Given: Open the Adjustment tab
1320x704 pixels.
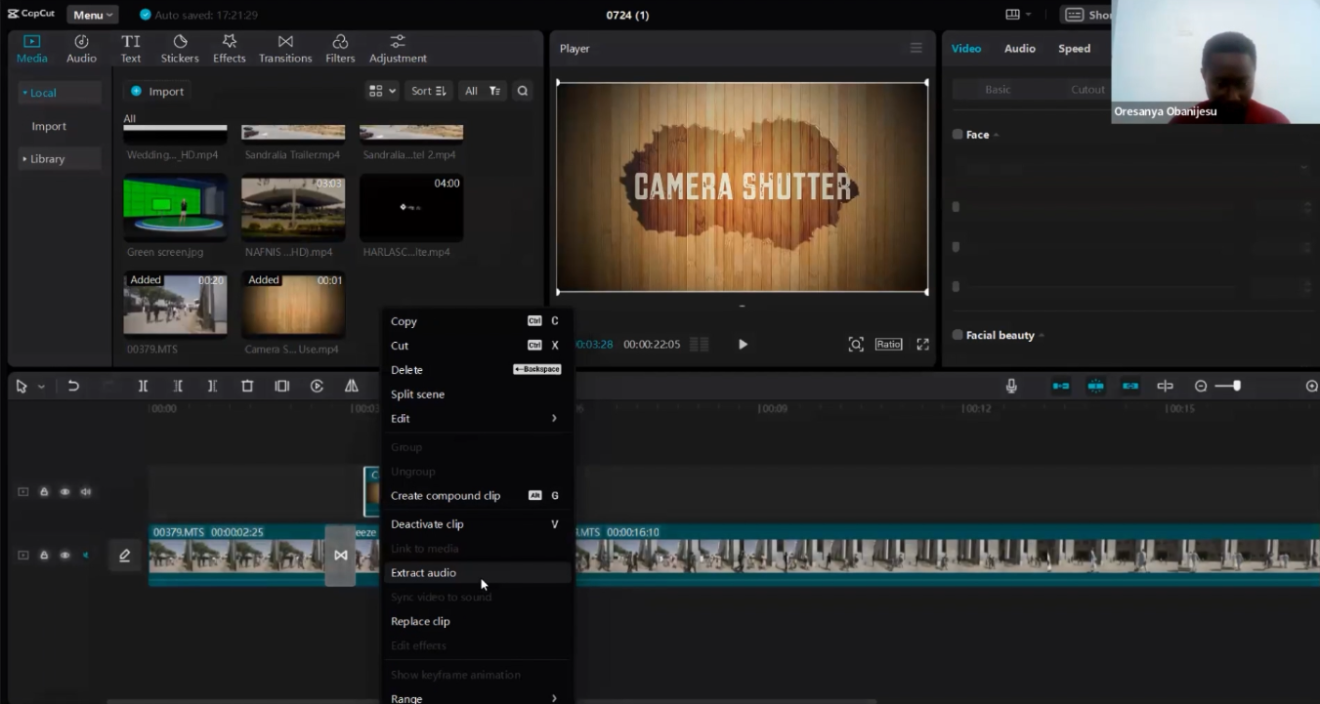Looking at the screenshot, I should [398, 48].
